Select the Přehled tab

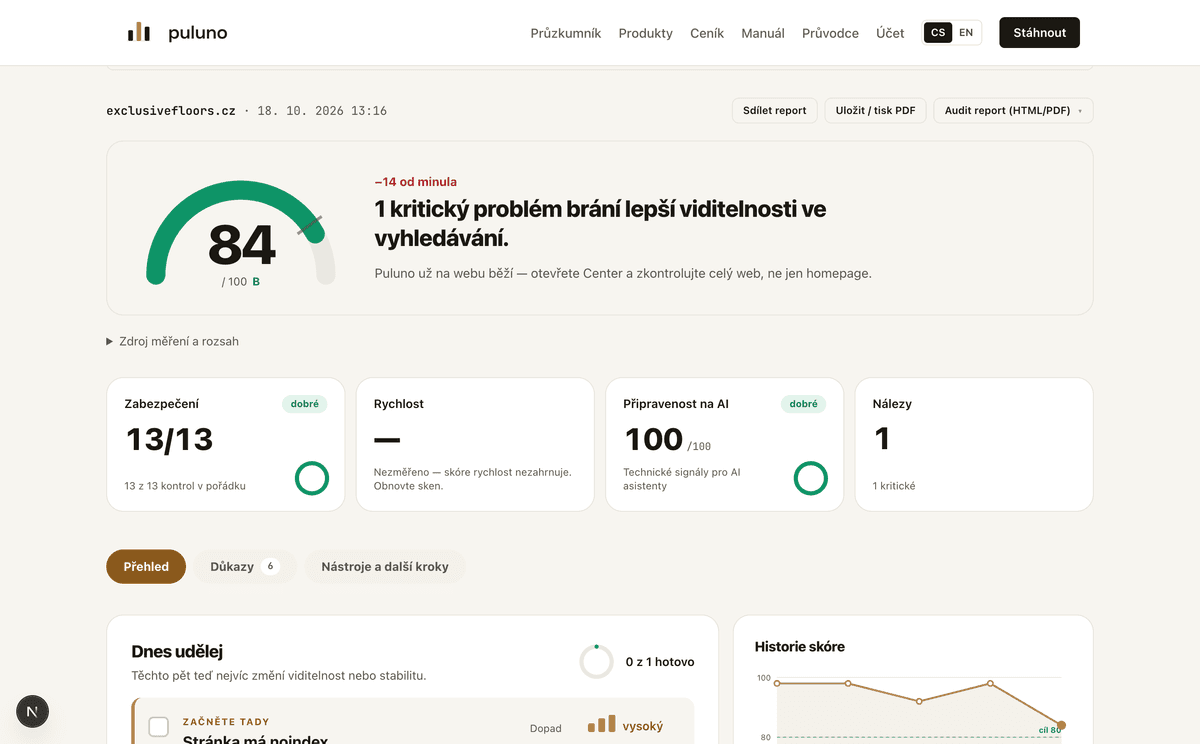tap(146, 566)
